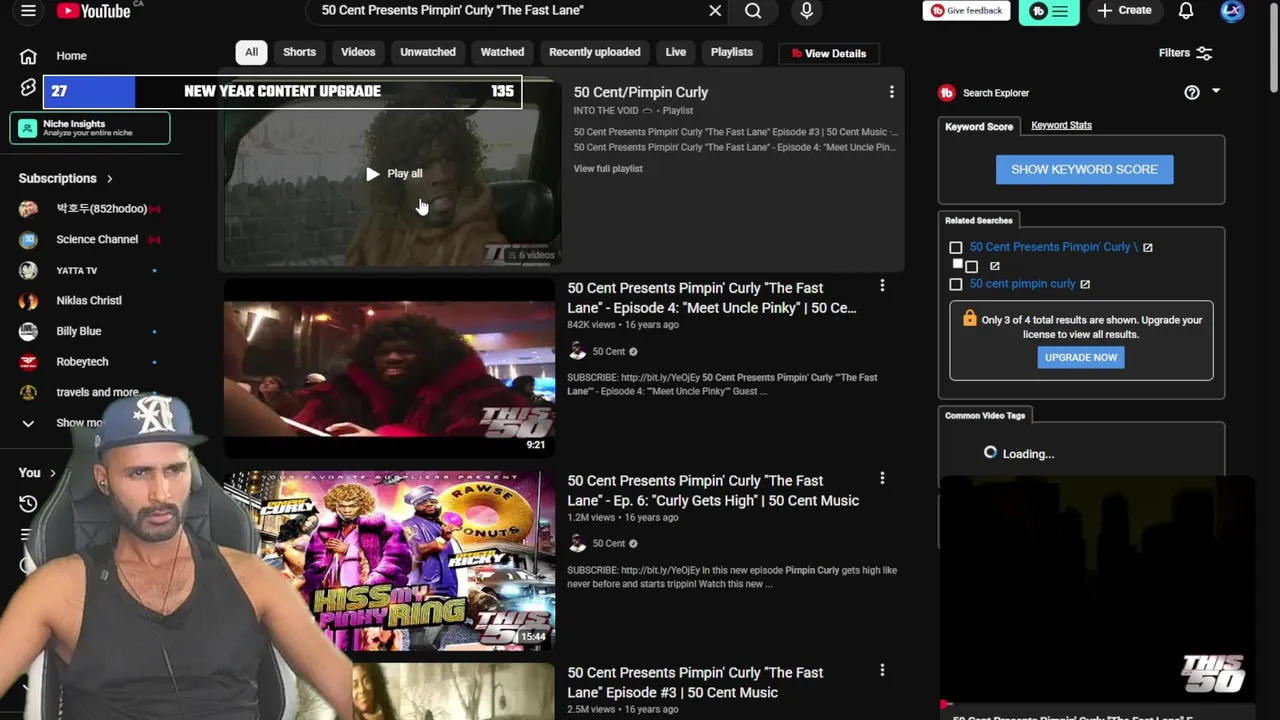Open the YATTA TV channel avatar
1280x720 pixels.
pyautogui.click(x=28, y=270)
